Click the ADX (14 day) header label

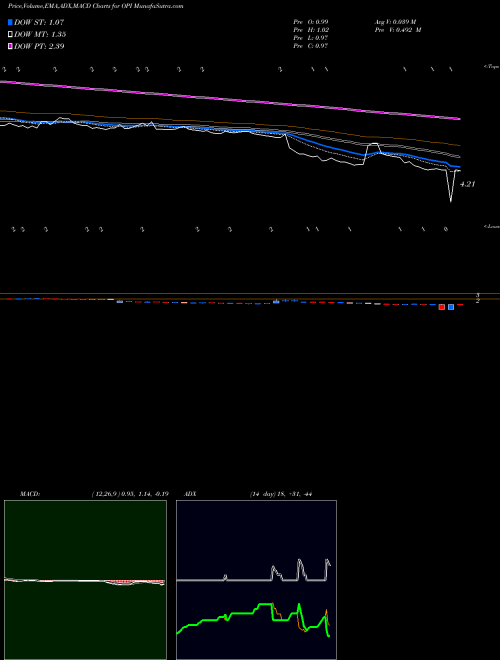point(248,494)
